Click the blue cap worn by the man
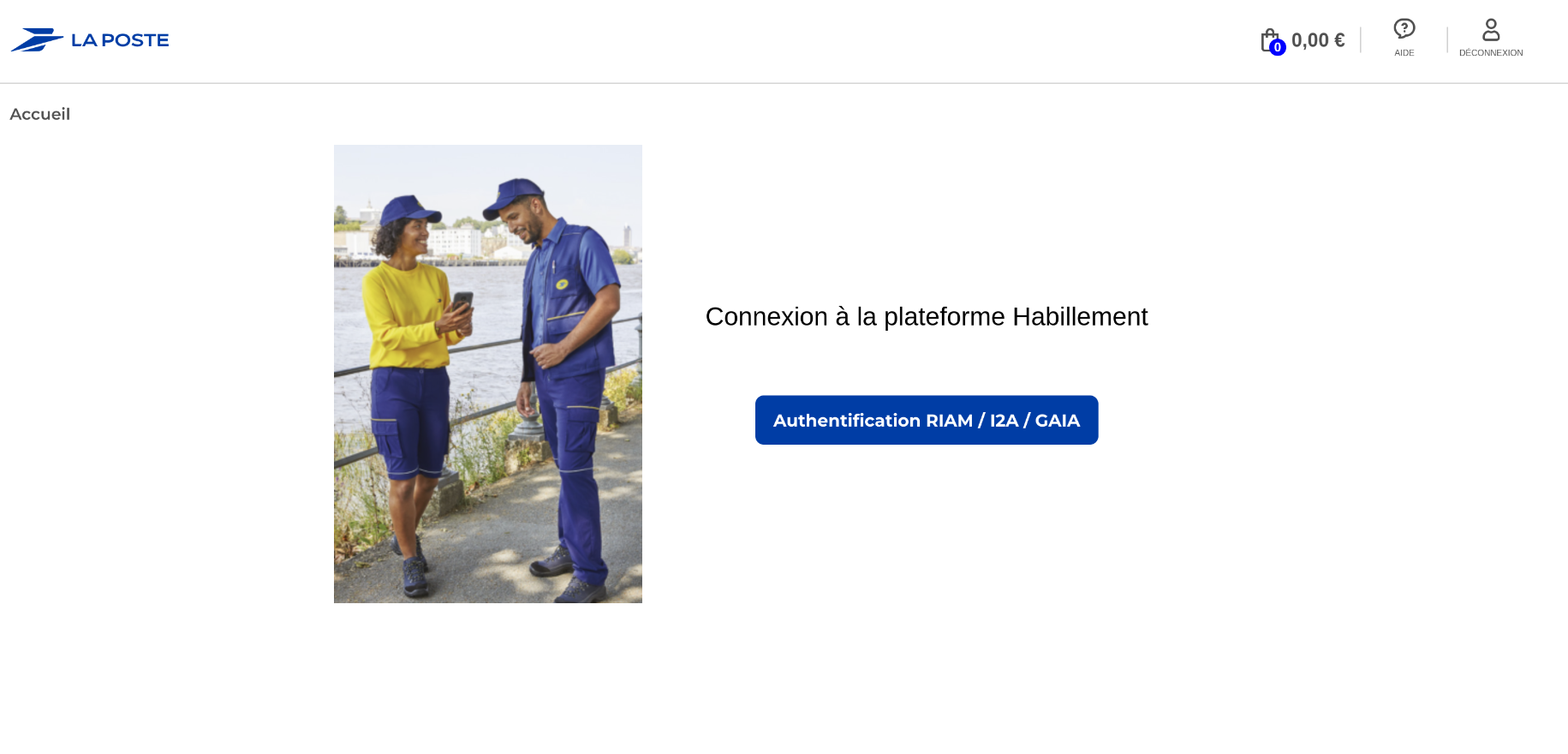 click(512, 195)
